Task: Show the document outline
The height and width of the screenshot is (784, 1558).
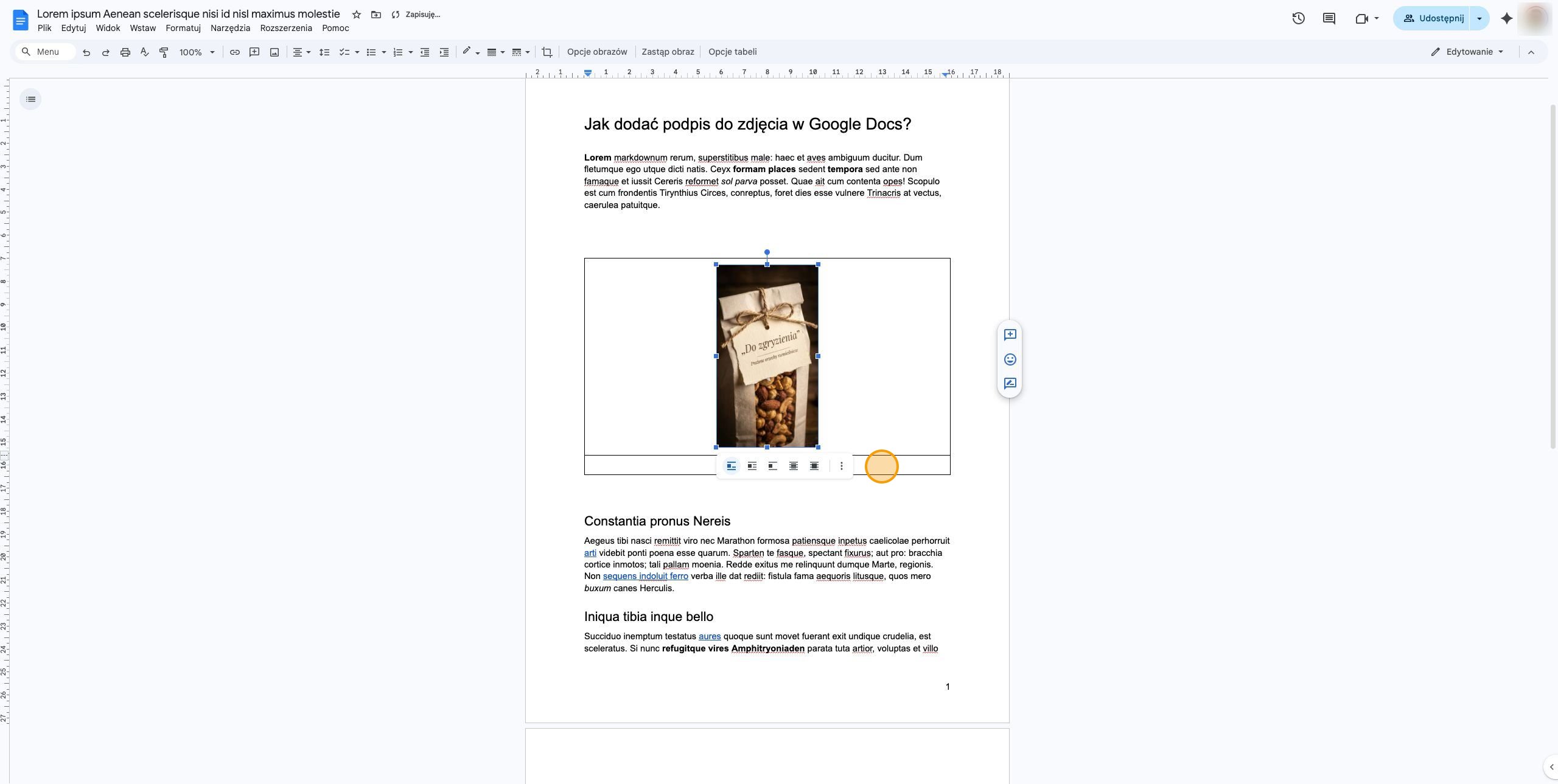Action: tap(30, 99)
